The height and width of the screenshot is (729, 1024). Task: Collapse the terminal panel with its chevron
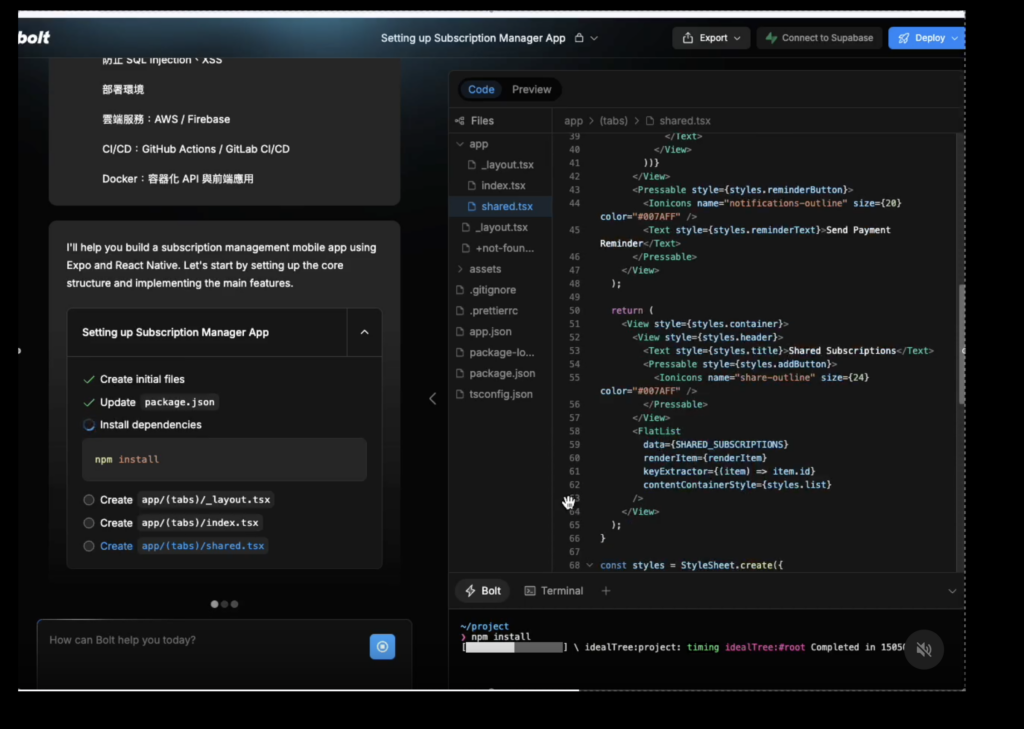(x=952, y=591)
